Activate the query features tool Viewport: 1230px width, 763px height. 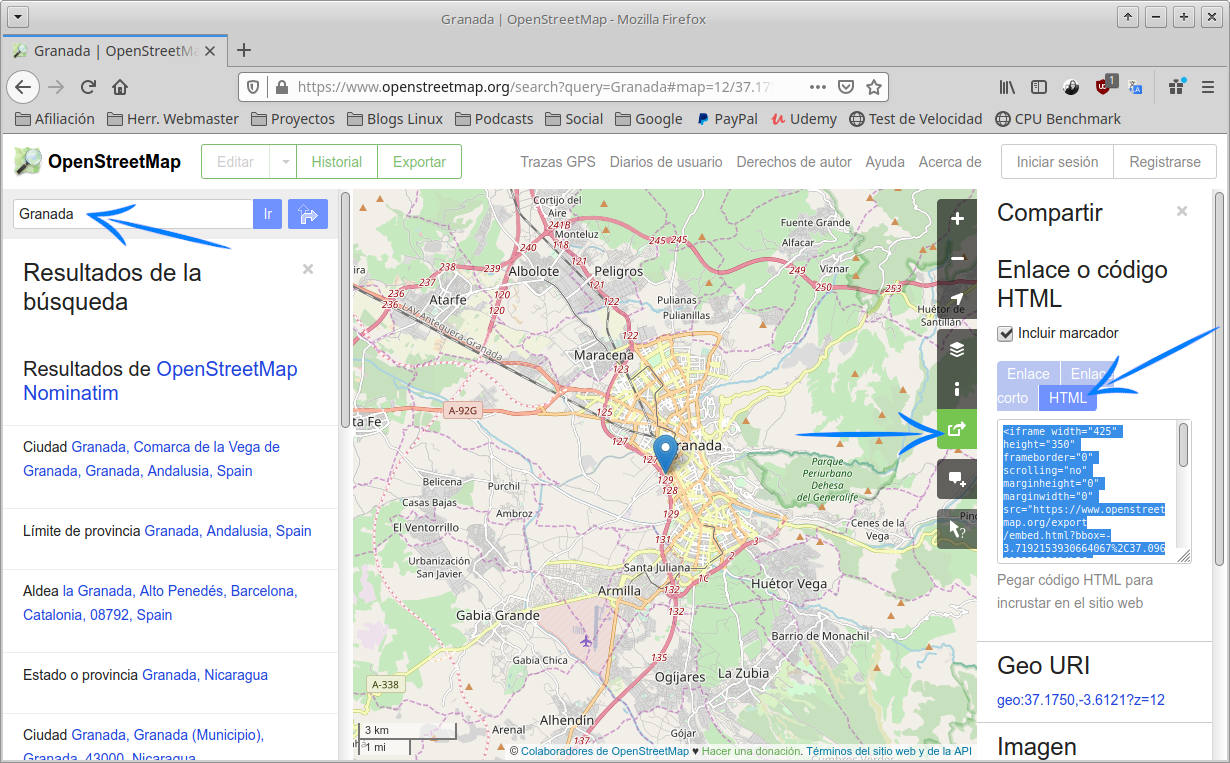coord(957,529)
